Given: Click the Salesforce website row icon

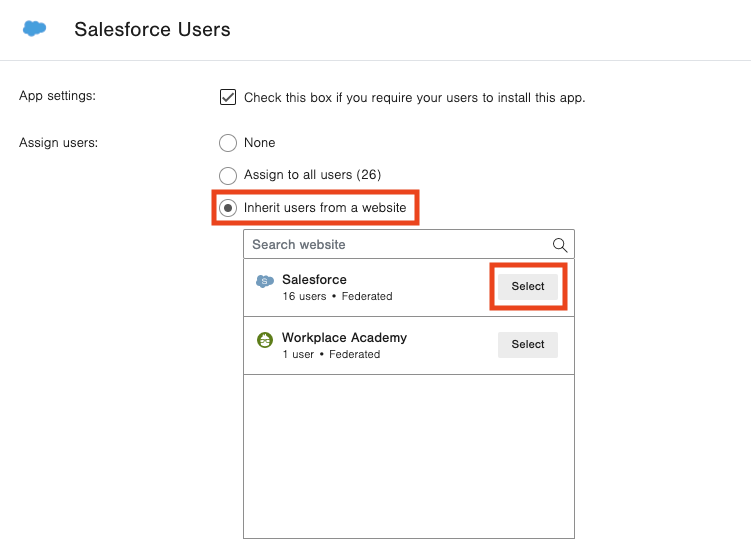Looking at the screenshot, I should coord(265,281).
